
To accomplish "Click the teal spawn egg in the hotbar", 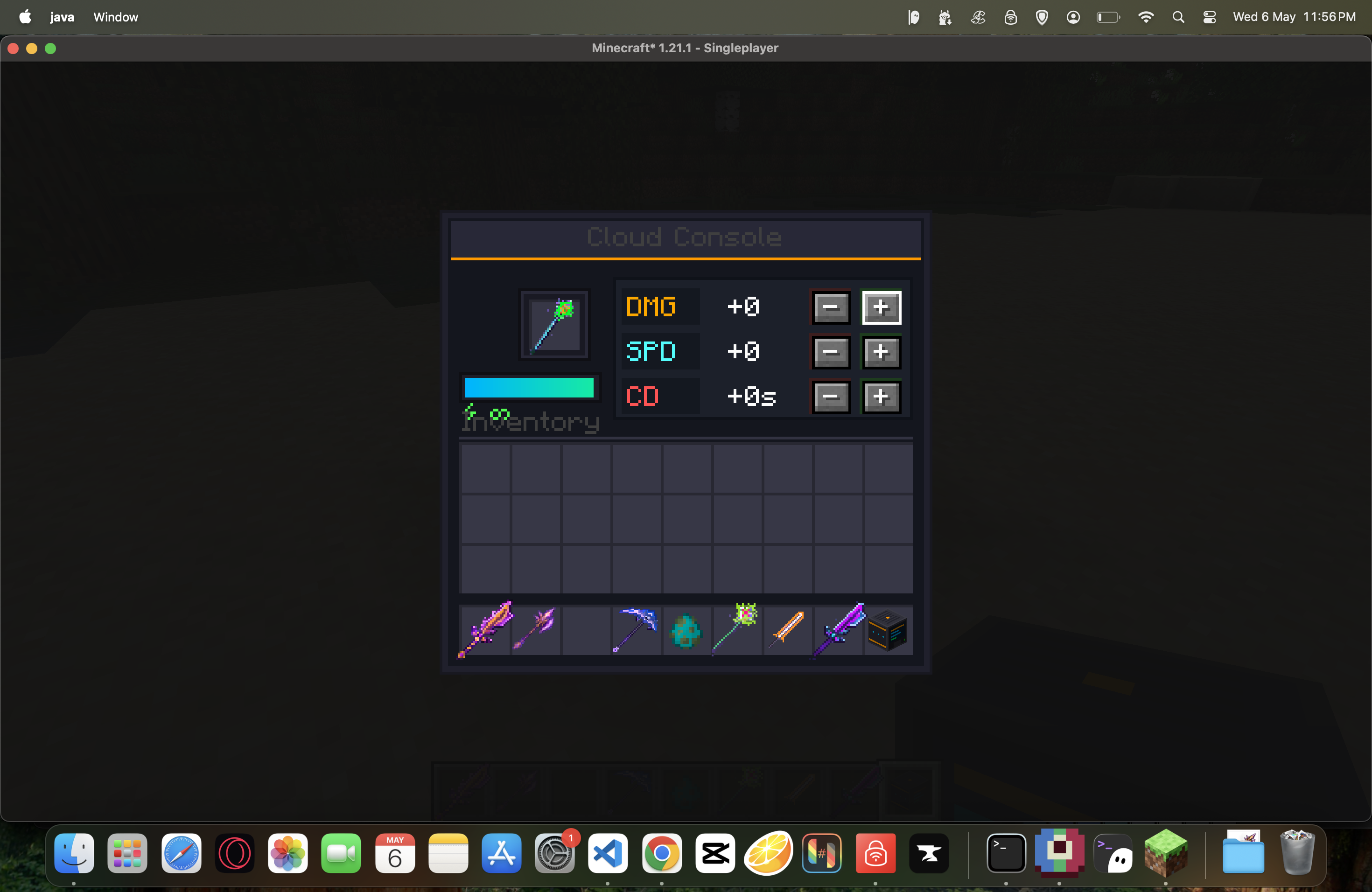I will (x=686, y=631).
